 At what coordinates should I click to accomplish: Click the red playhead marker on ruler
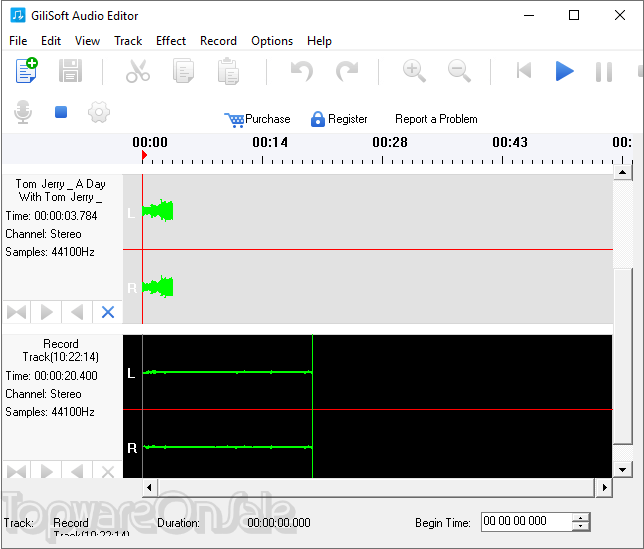click(x=144, y=155)
